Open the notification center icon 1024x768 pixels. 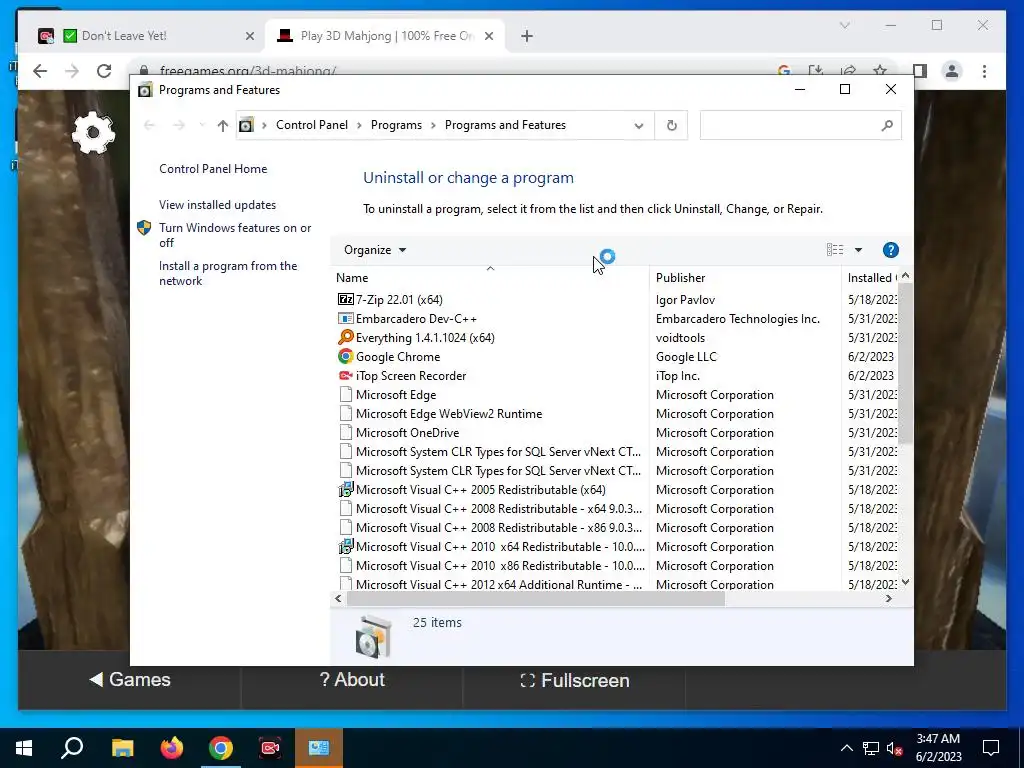(x=991, y=748)
